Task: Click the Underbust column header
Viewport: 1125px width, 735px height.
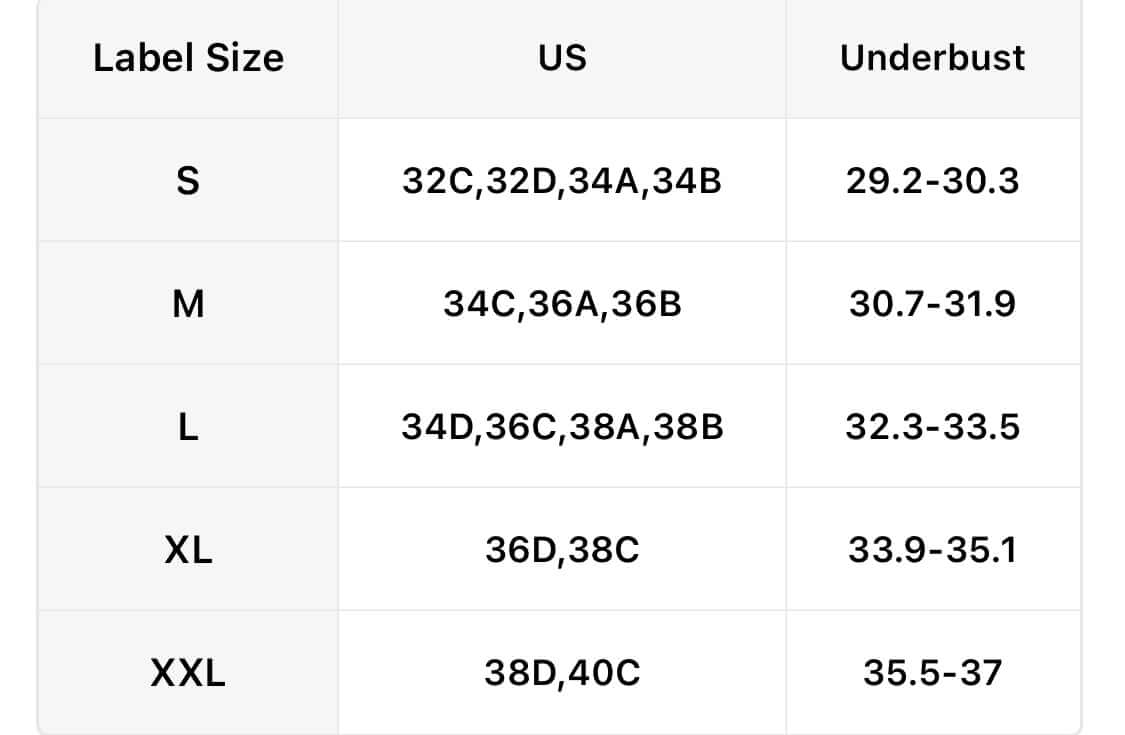Action: [932, 58]
